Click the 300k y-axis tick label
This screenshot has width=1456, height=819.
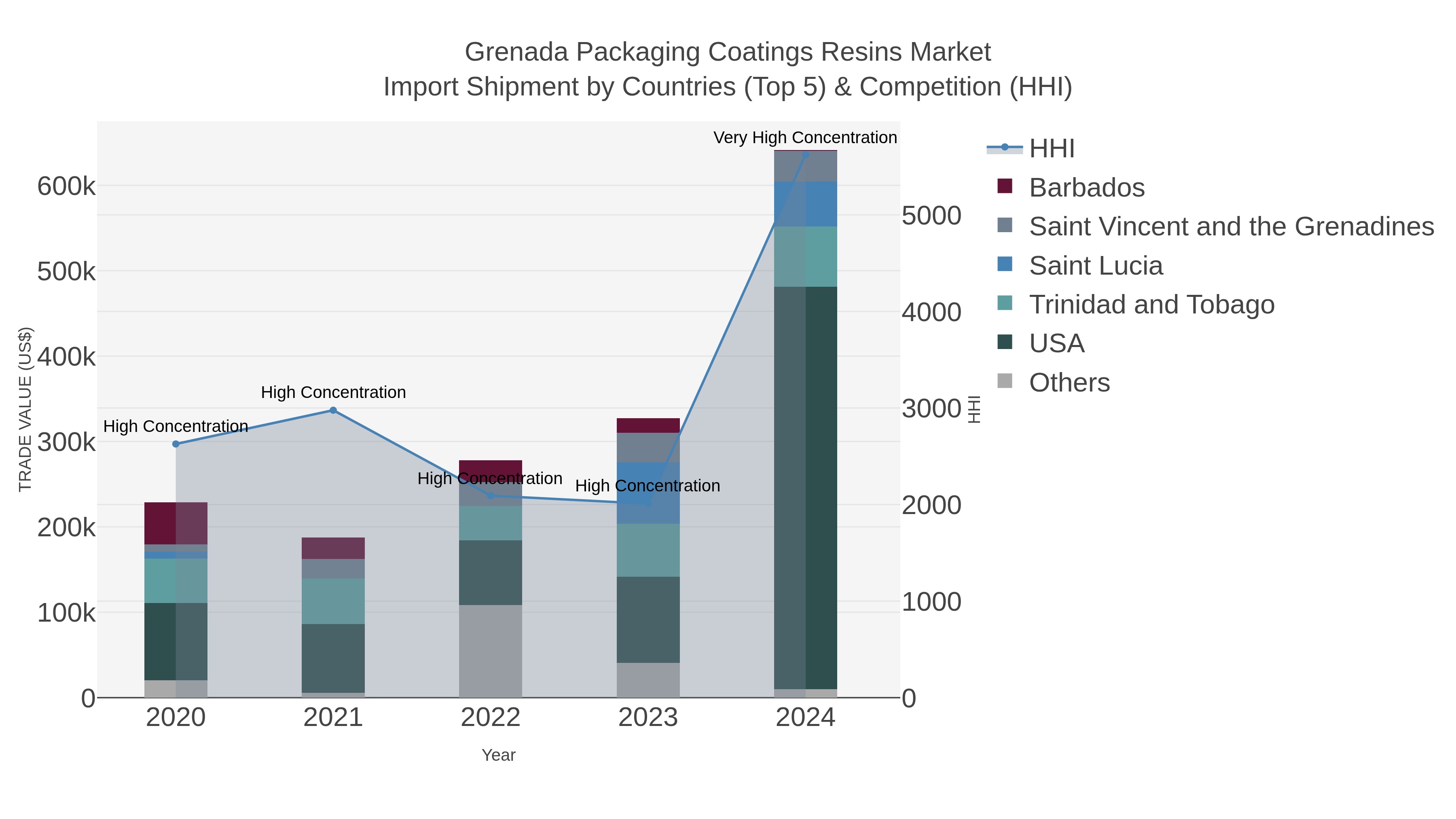(67, 442)
